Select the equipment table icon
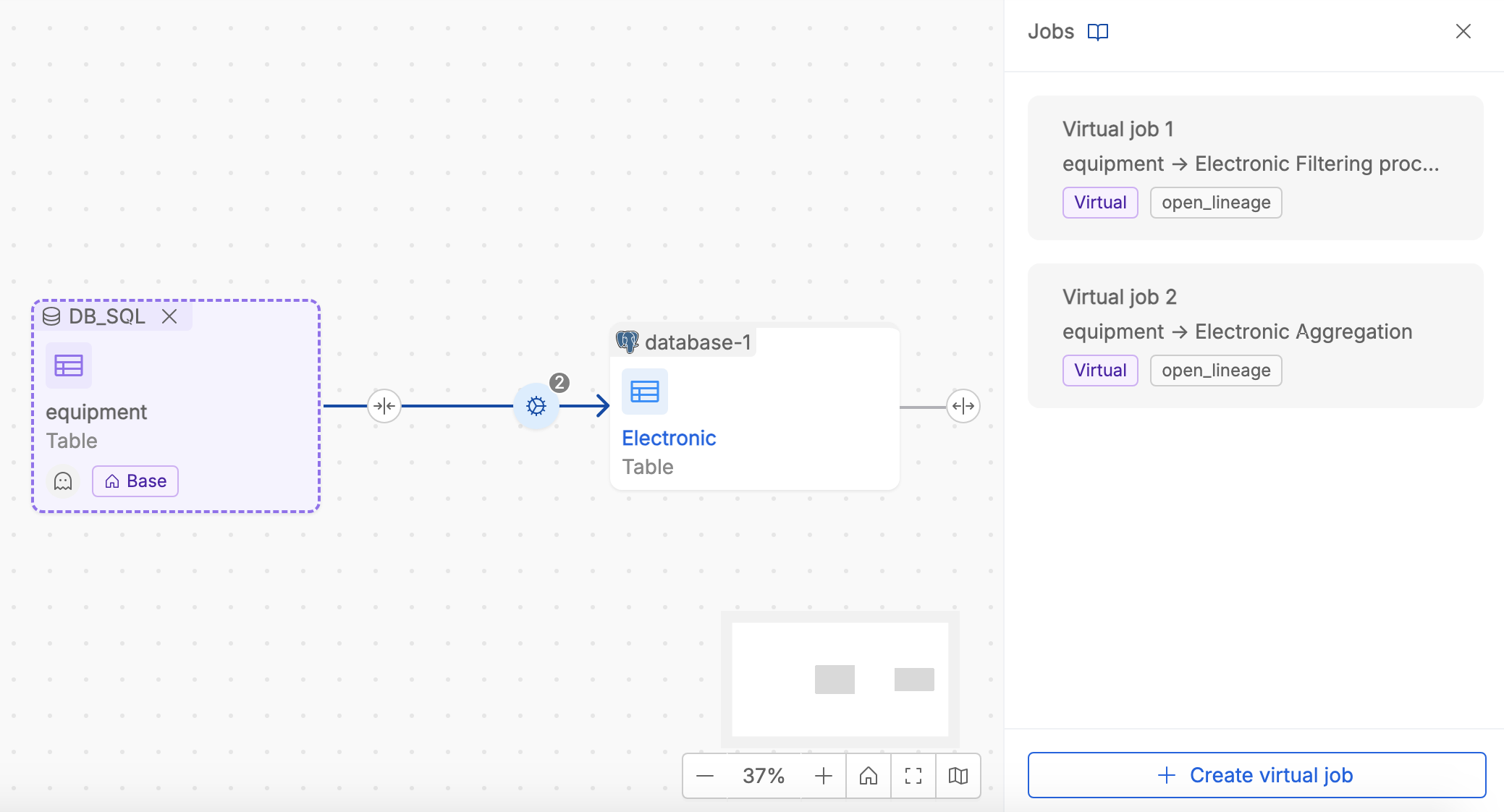The width and height of the screenshot is (1504, 812). 69,365
